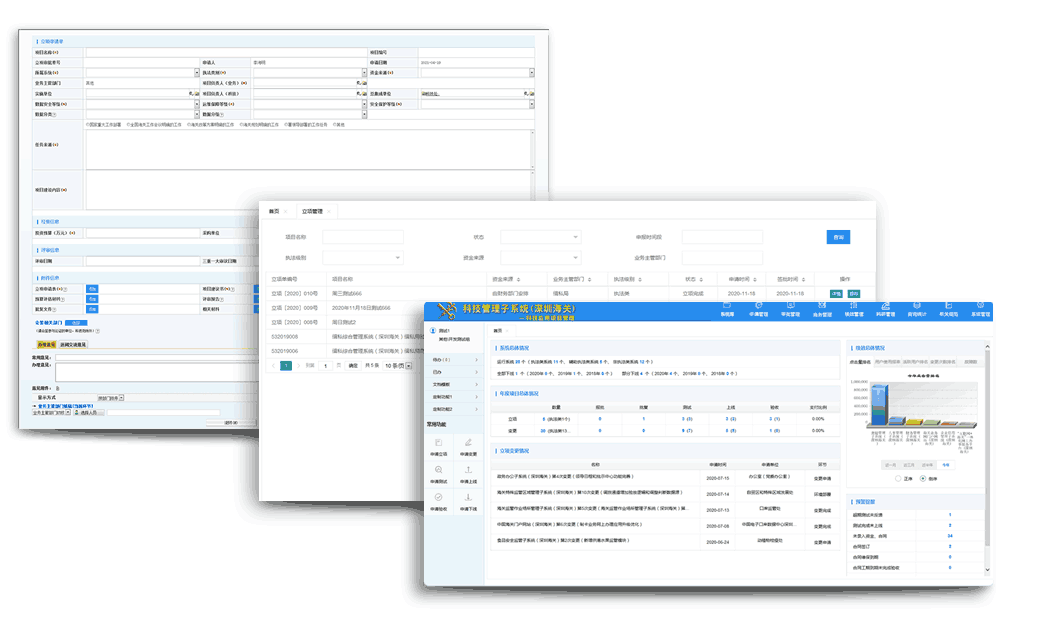The width and height of the screenshot is (1050, 626).
Task: Open 申请管理 in the top navigation
Action: pyautogui.click(x=757, y=309)
